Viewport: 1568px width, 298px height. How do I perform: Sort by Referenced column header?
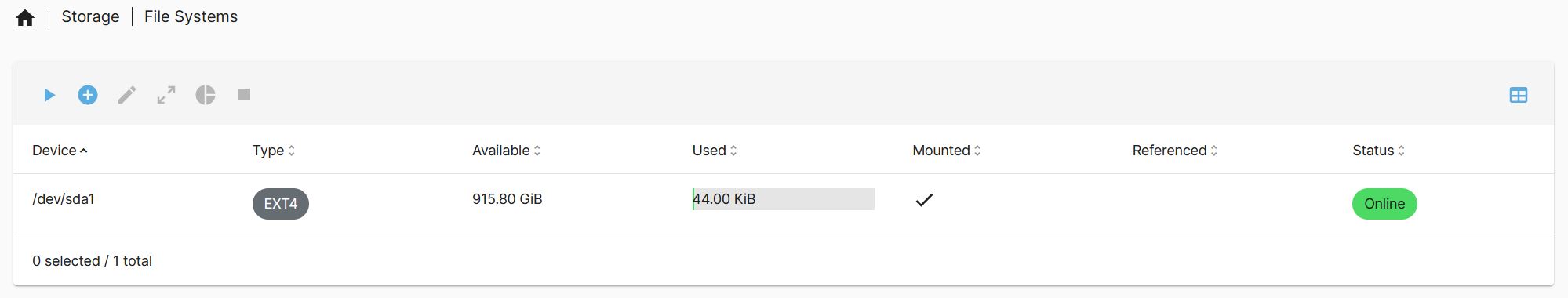coord(1175,151)
